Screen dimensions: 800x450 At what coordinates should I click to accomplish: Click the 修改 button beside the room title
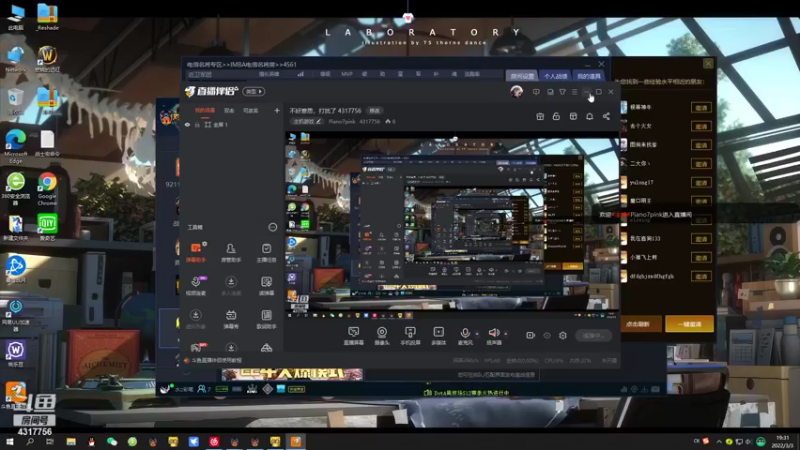click(374, 110)
